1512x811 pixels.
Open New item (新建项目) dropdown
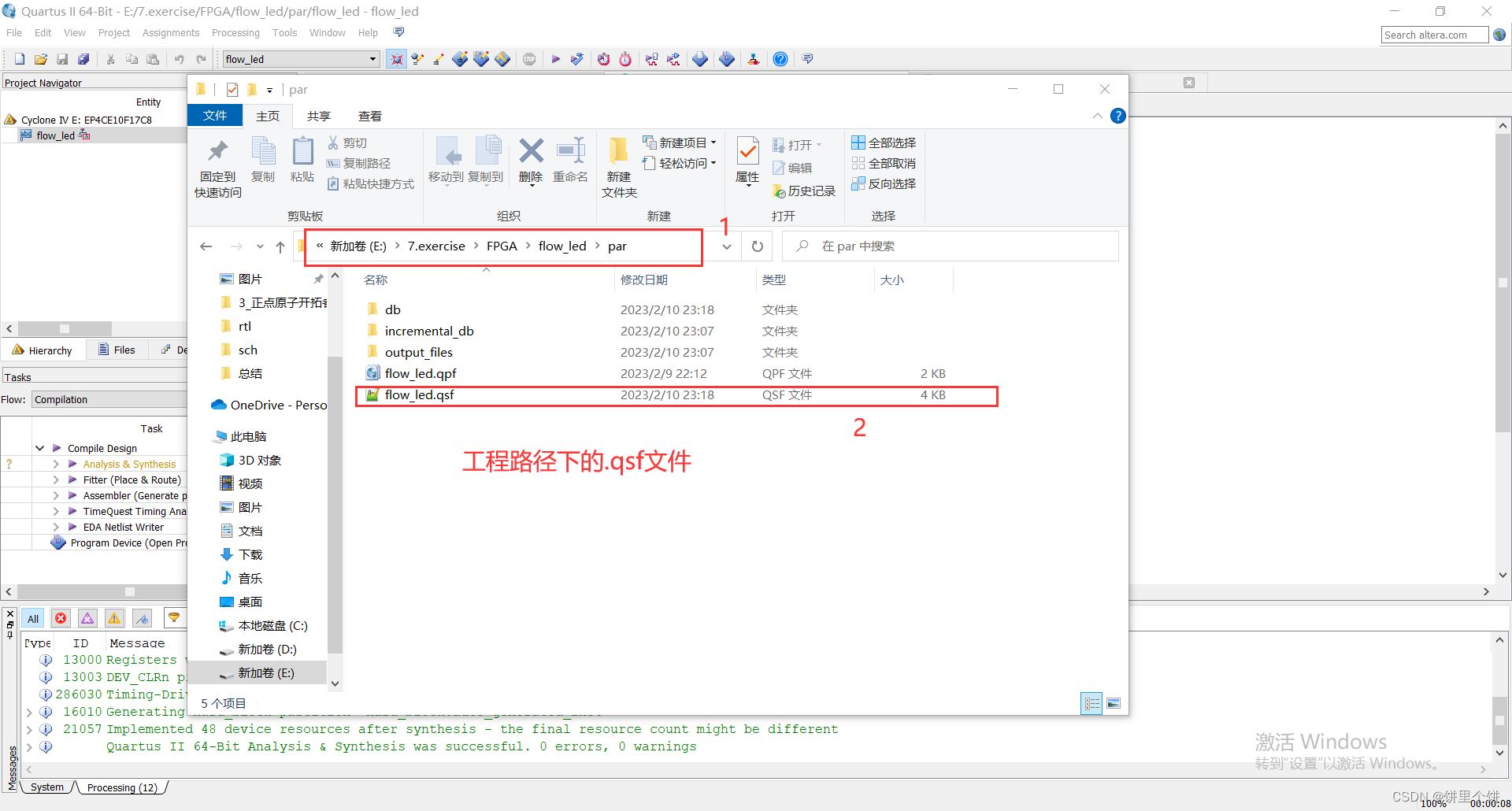click(x=680, y=143)
